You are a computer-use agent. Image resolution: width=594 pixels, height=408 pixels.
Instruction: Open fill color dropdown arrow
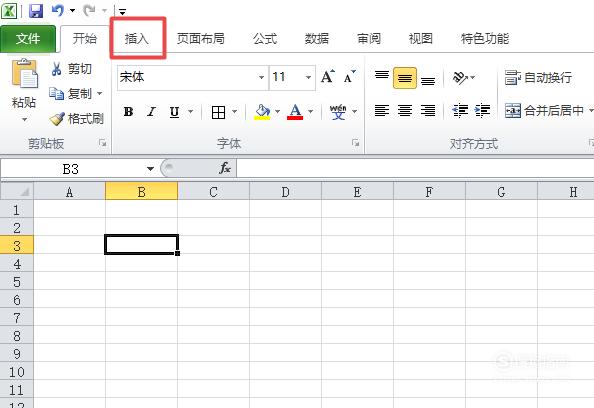click(277, 112)
